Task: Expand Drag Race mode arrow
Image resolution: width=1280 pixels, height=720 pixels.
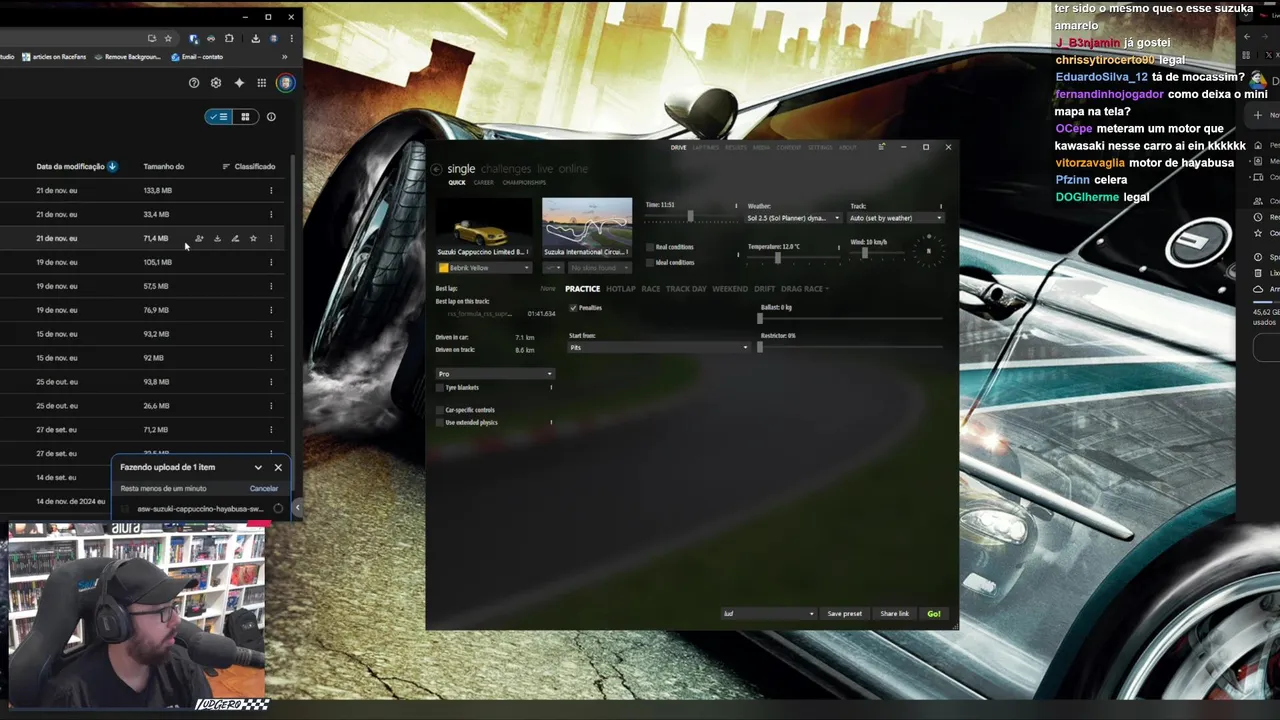Action: [826, 289]
